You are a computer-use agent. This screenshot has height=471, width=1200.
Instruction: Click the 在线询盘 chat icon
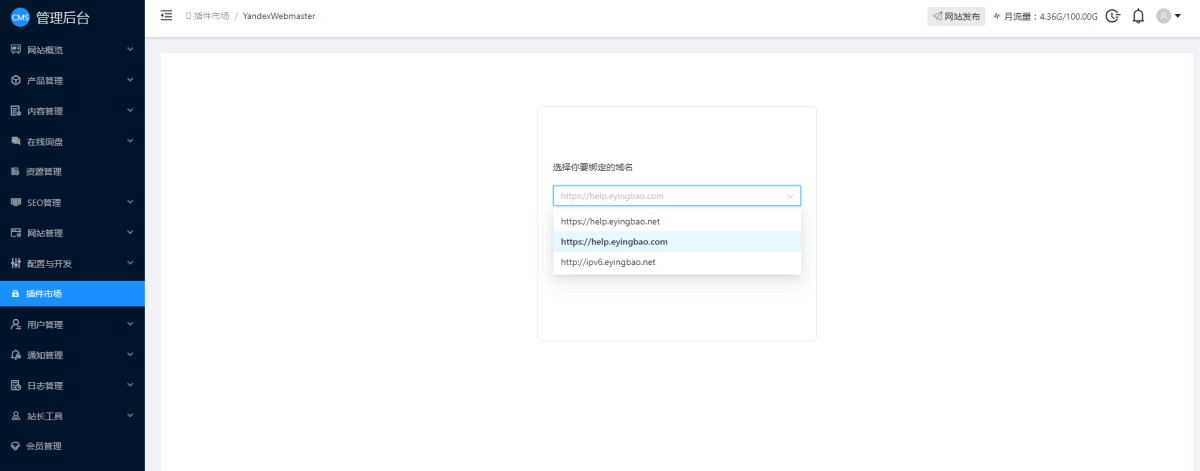point(15,141)
